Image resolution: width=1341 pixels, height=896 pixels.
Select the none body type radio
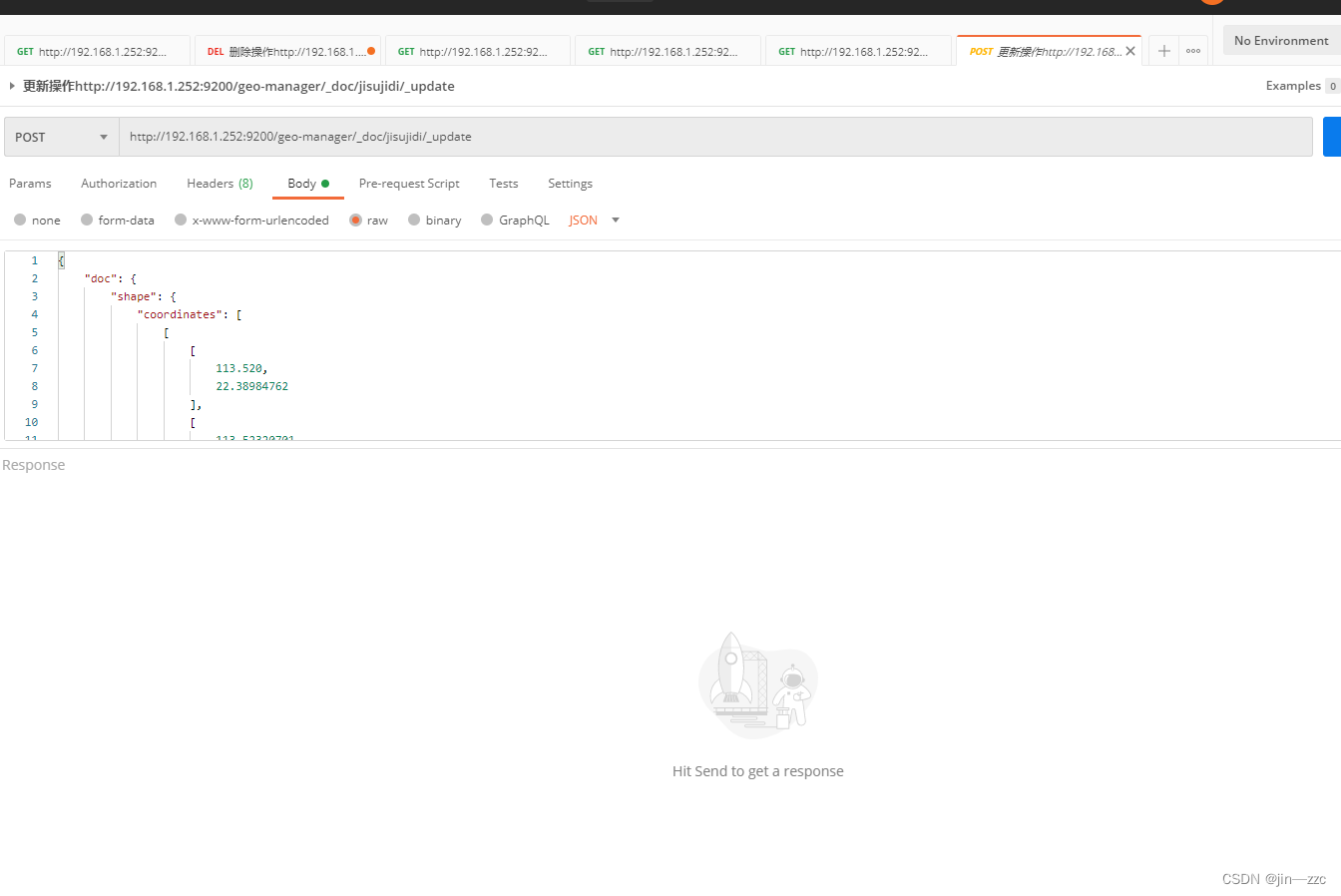pyautogui.click(x=20, y=220)
